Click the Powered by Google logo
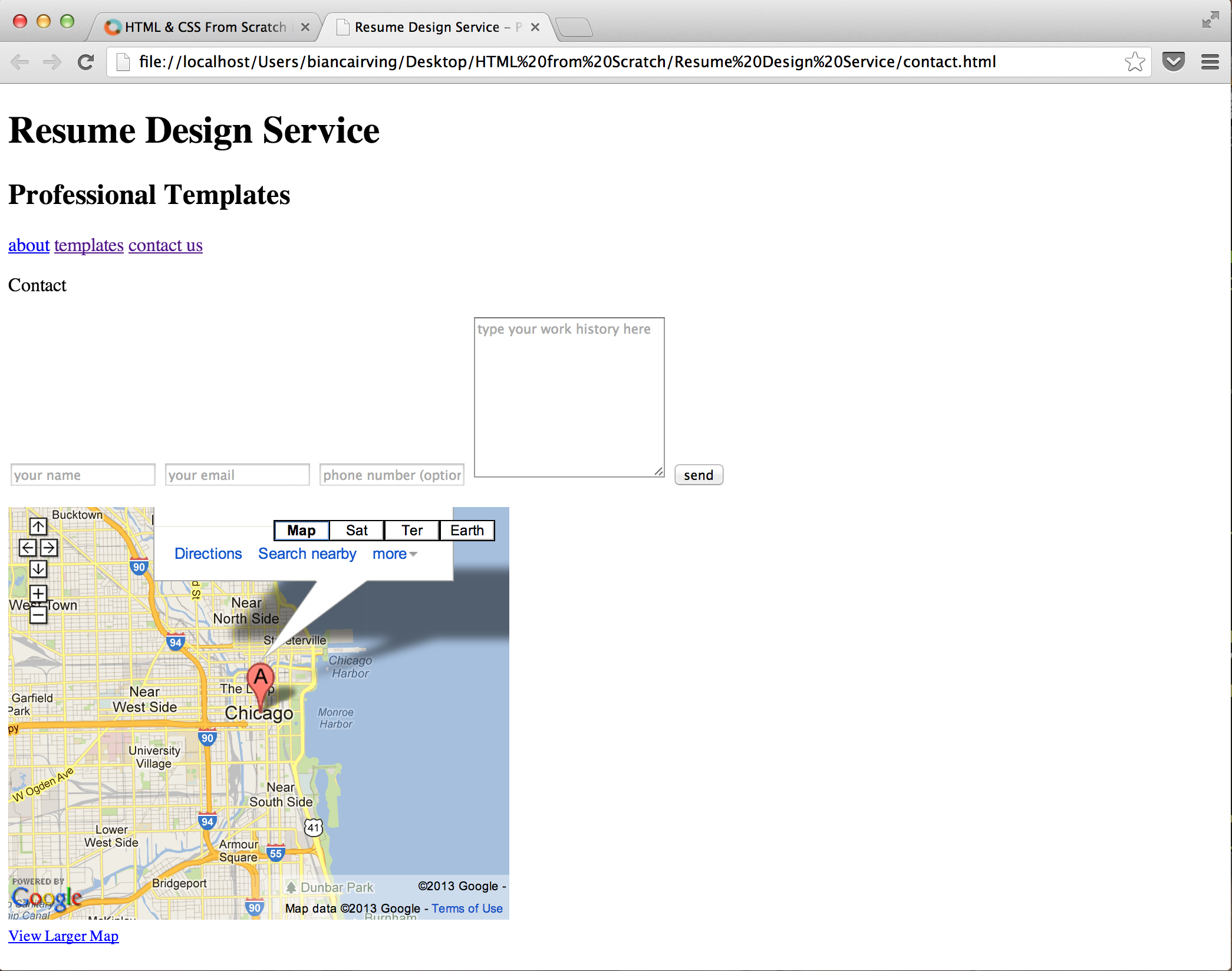 pos(46,896)
